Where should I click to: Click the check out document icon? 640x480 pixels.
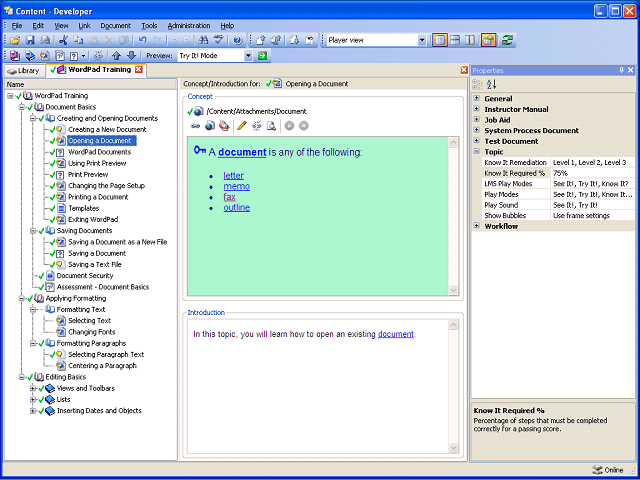coord(295,40)
